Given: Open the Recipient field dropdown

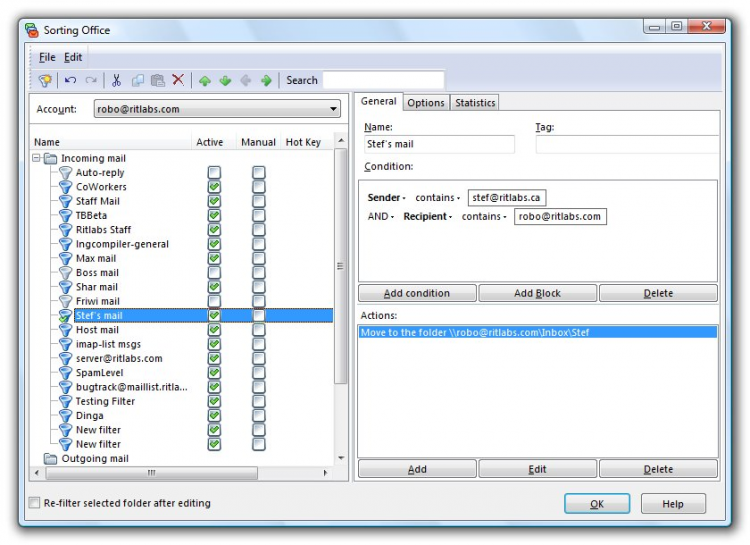Looking at the screenshot, I should pyautogui.click(x=428, y=217).
